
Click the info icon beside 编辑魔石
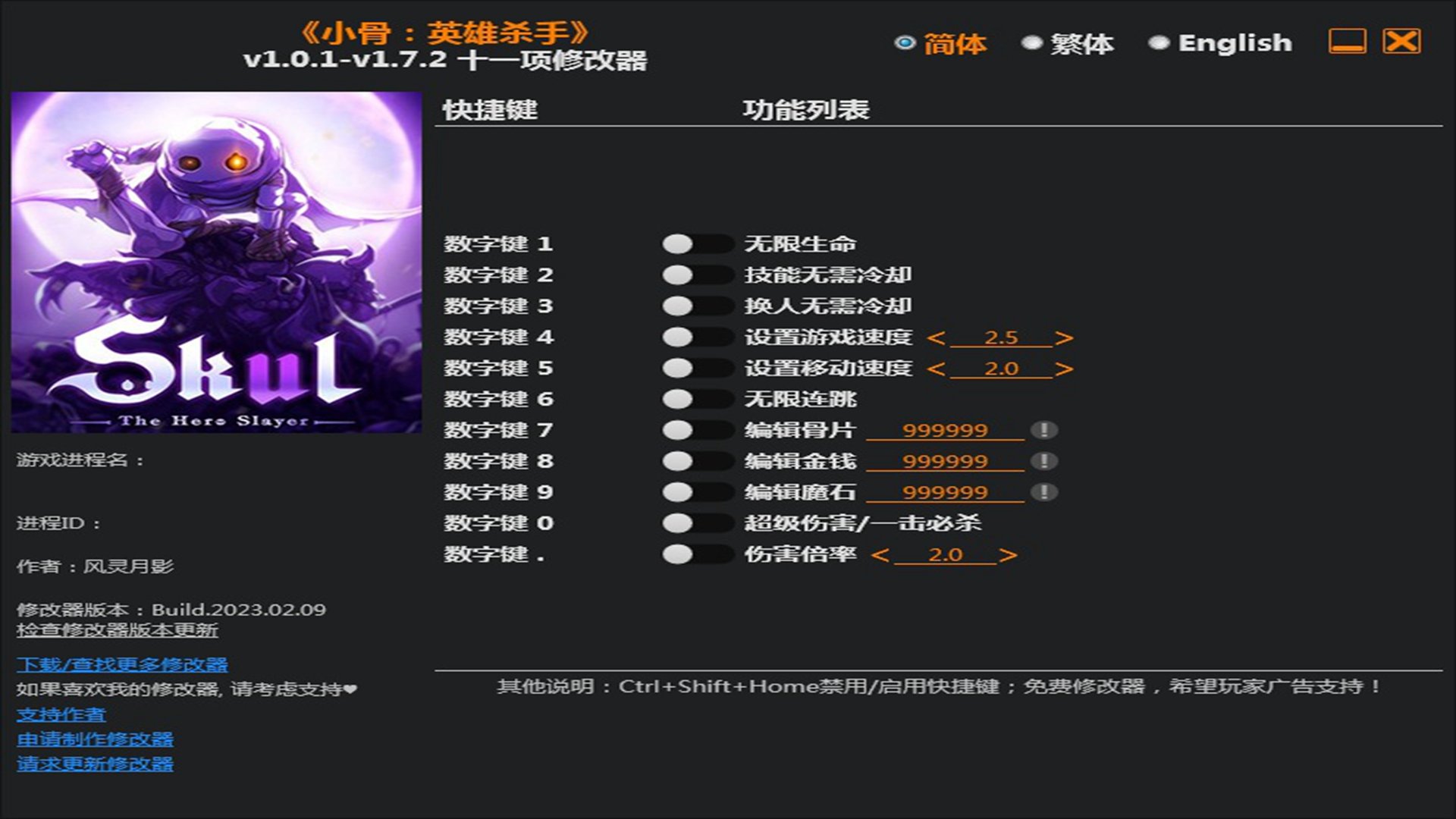click(x=1043, y=492)
